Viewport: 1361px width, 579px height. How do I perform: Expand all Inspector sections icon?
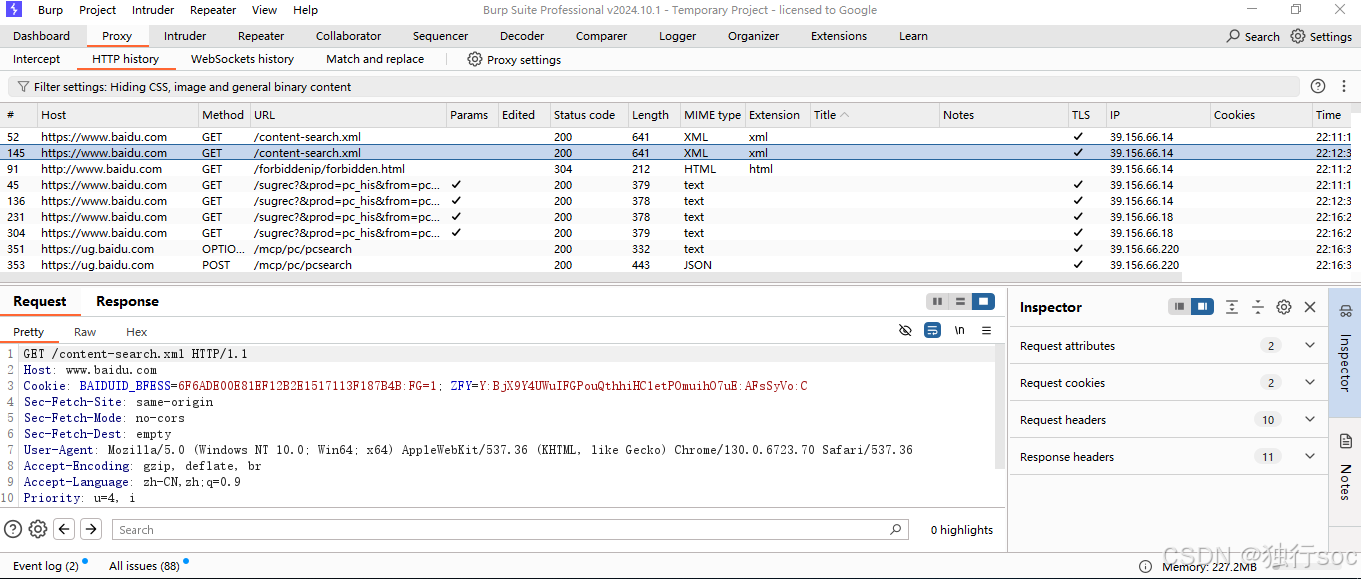tap(1232, 307)
